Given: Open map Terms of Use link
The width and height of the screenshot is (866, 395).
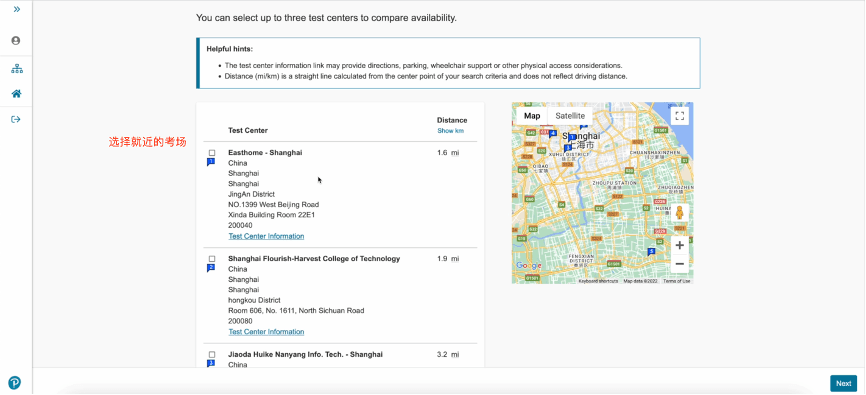Looking at the screenshot, I should coord(677,281).
